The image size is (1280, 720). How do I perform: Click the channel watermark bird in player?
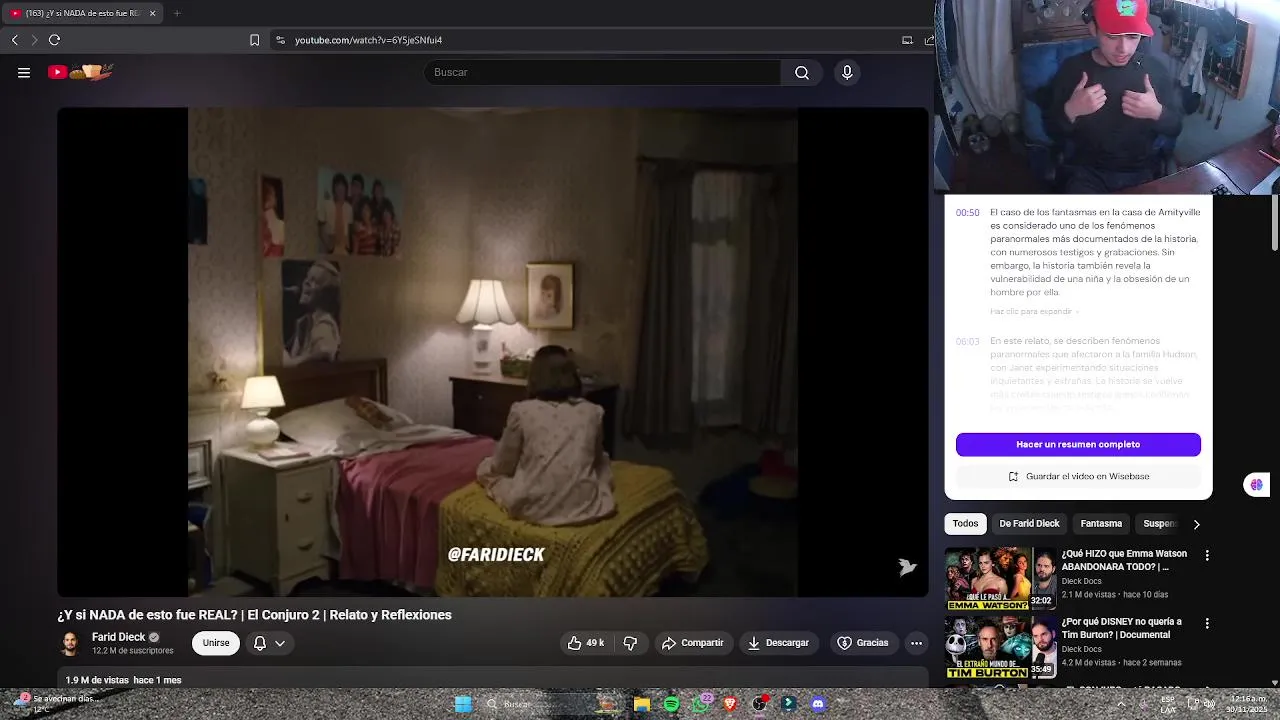907,567
